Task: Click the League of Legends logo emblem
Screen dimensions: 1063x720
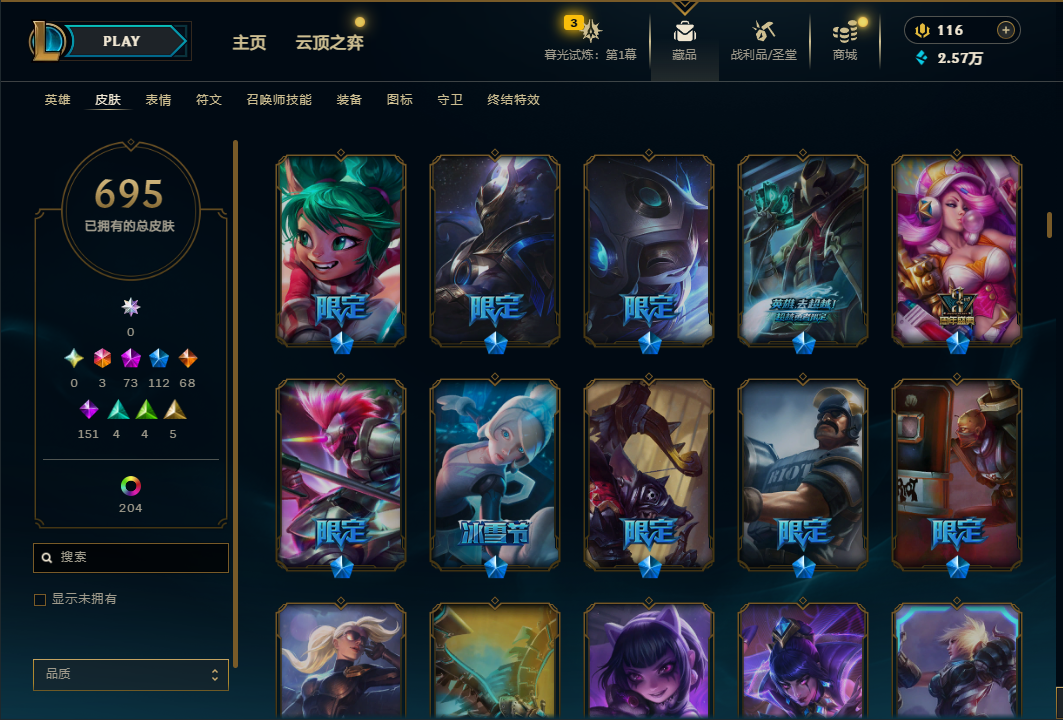Action: click(46, 41)
